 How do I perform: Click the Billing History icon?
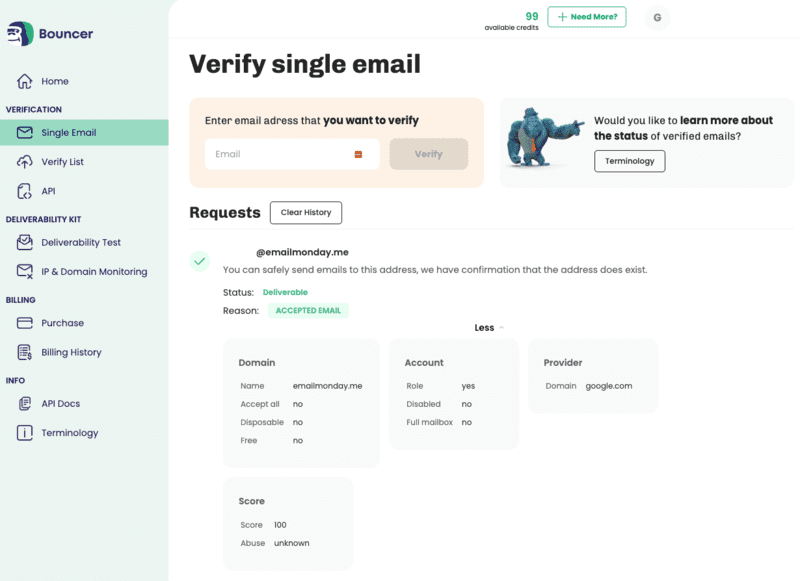(24, 352)
